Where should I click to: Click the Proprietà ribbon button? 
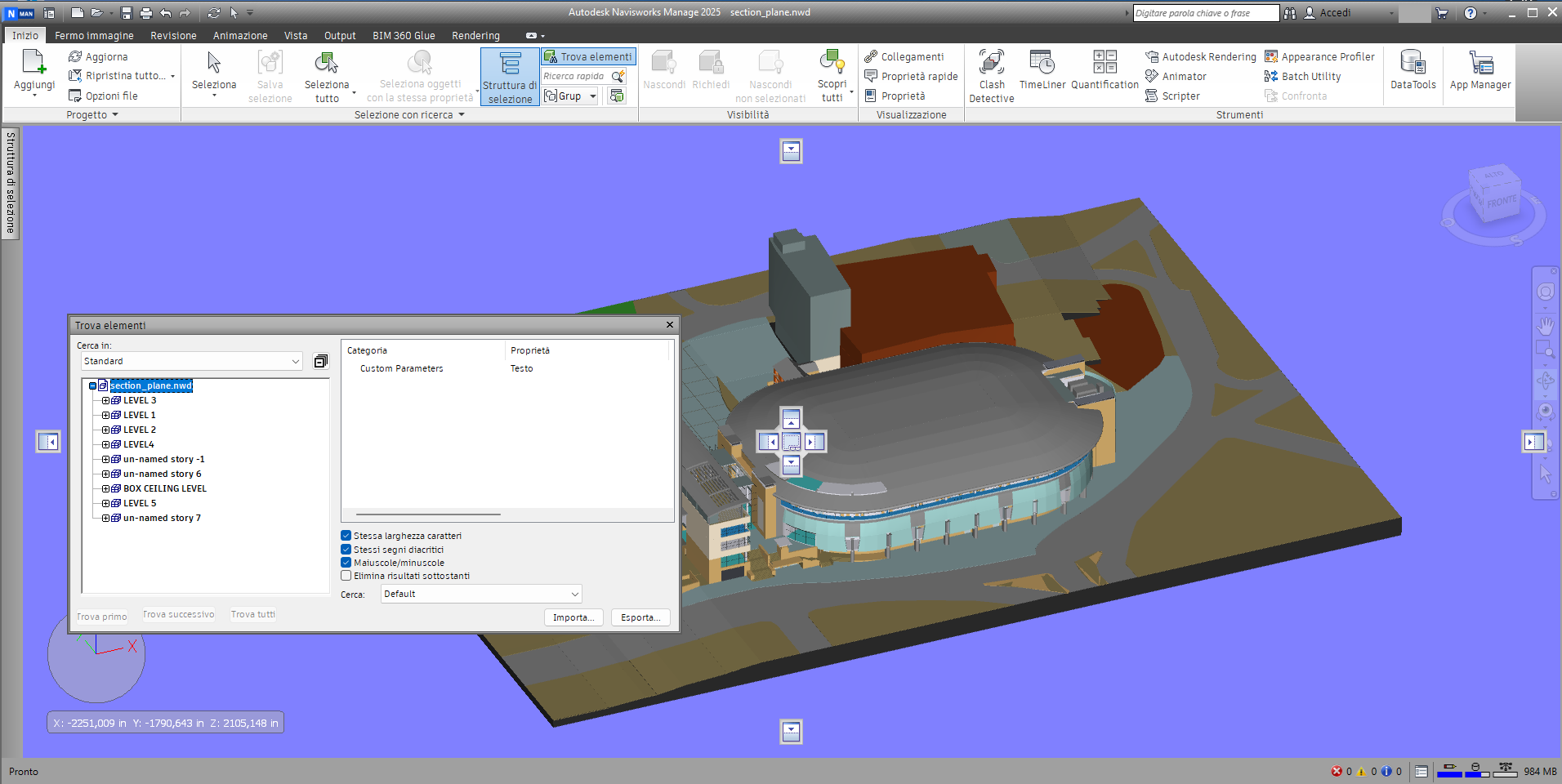[895, 96]
